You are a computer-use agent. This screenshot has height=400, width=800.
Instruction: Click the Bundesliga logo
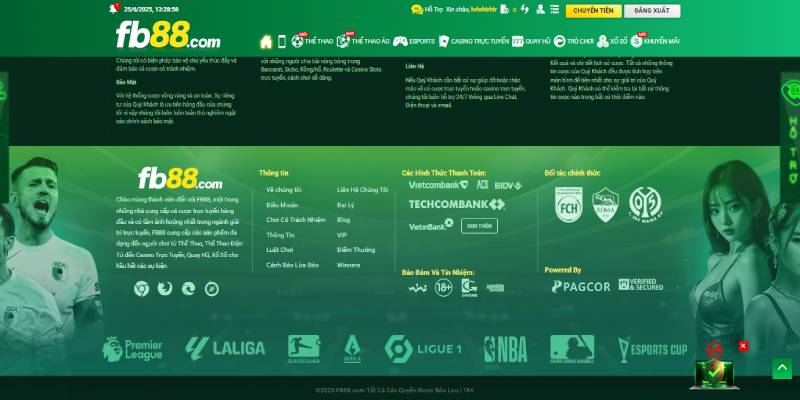coord(304,349)
